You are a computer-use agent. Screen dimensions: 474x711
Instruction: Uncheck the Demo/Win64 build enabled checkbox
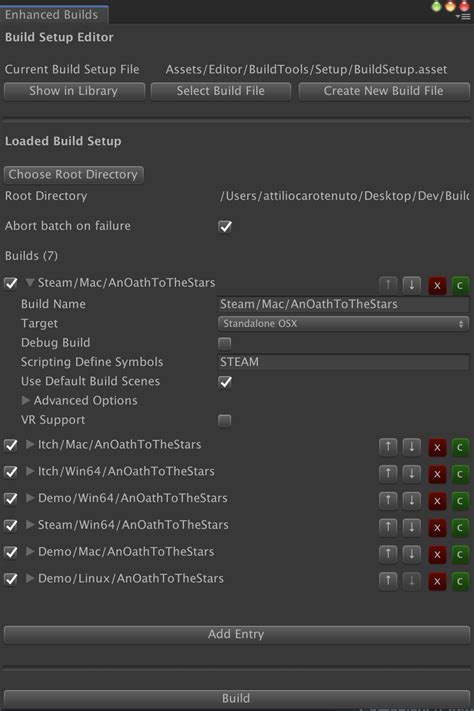[11, 499]
